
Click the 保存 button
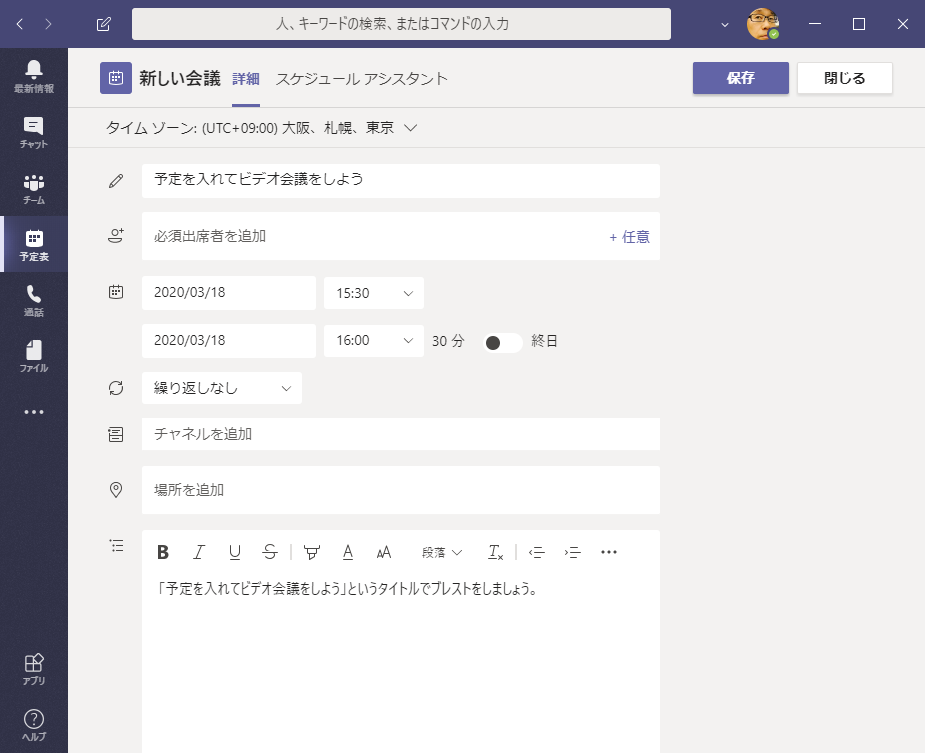740,78
